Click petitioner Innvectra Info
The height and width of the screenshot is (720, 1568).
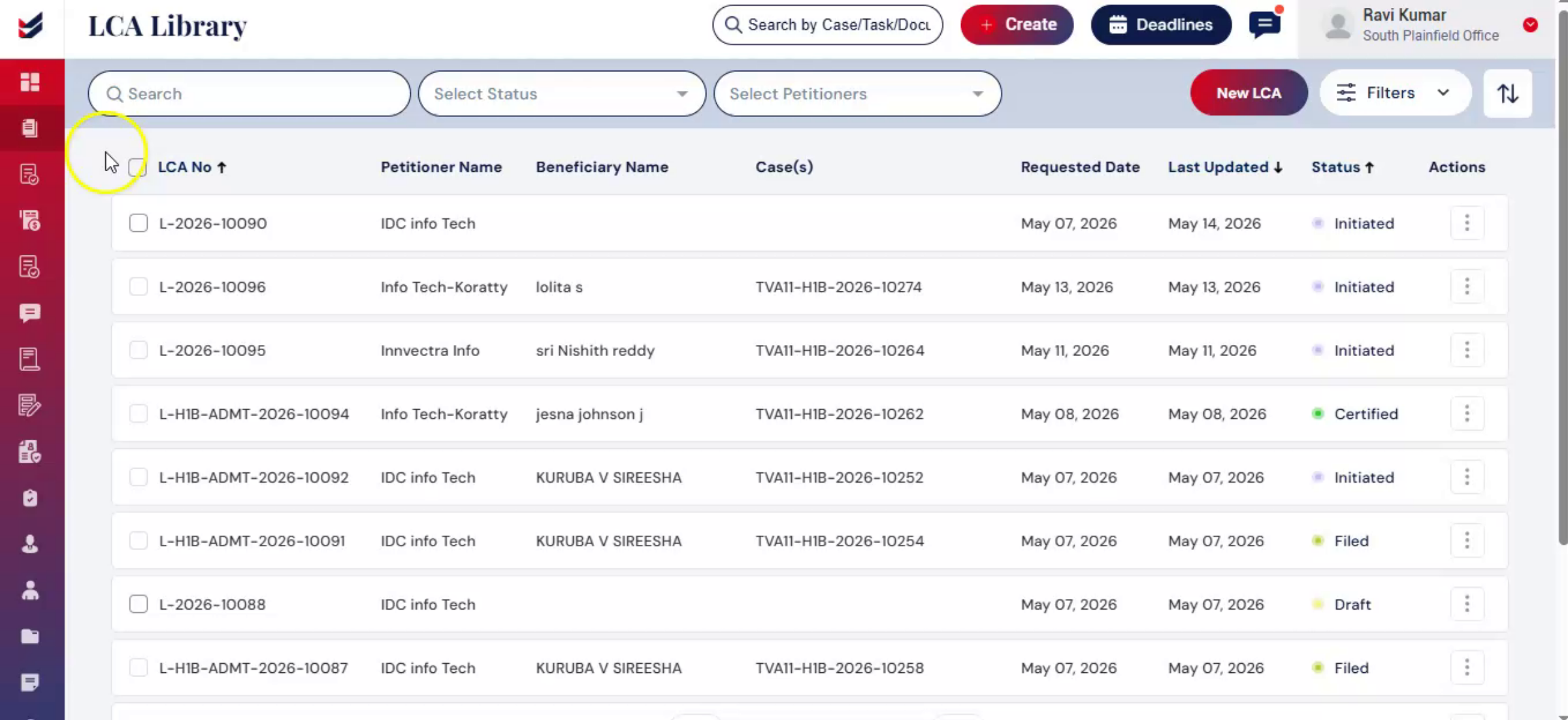[430, 350]
